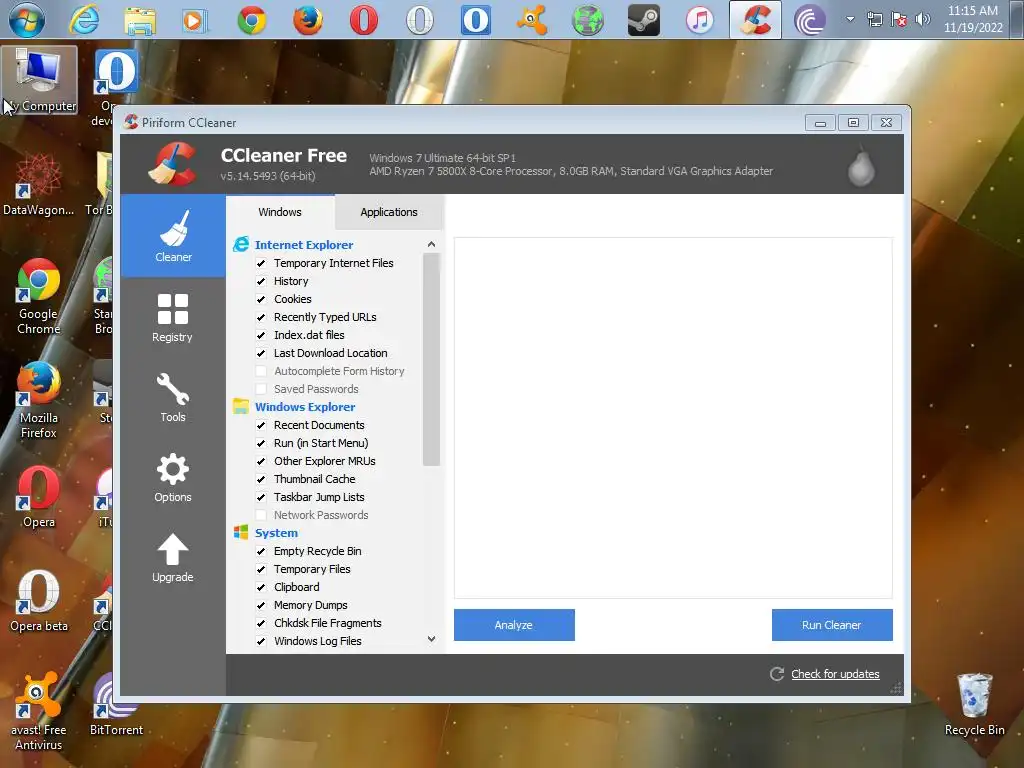Click the scroll up arrow in cleaner list
This screenshot has width=1024, height=768.
tap(431, 244)
